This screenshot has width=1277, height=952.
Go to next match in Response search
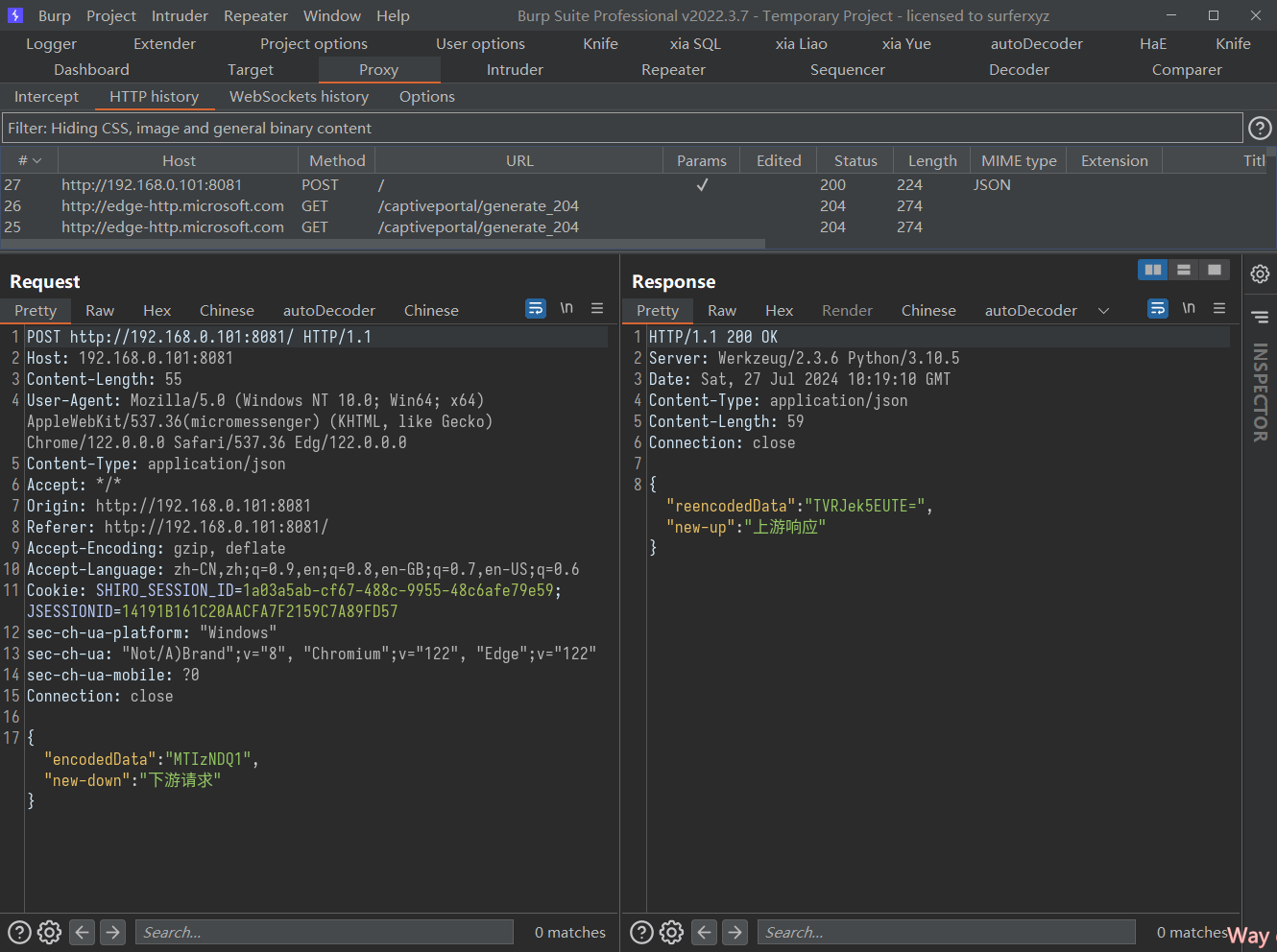735,932
